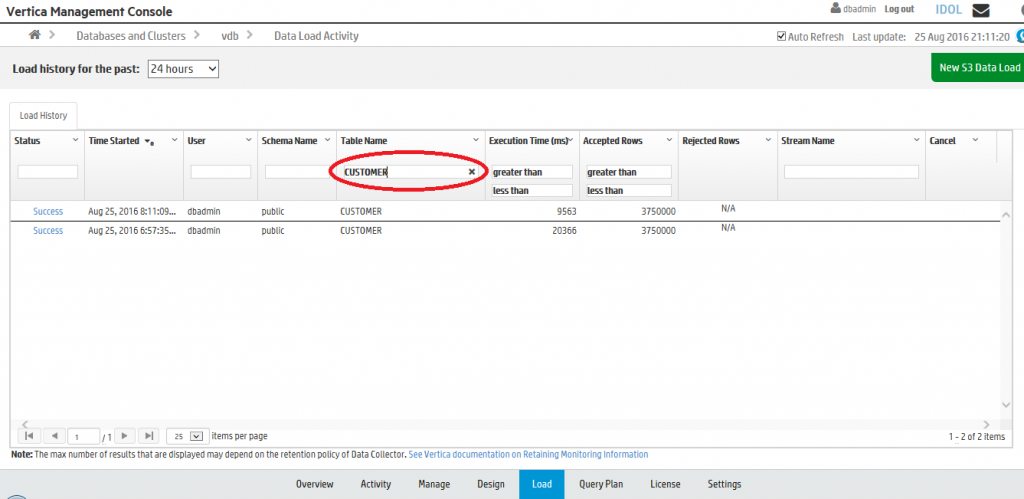Open the Cancel column menu

975,140
